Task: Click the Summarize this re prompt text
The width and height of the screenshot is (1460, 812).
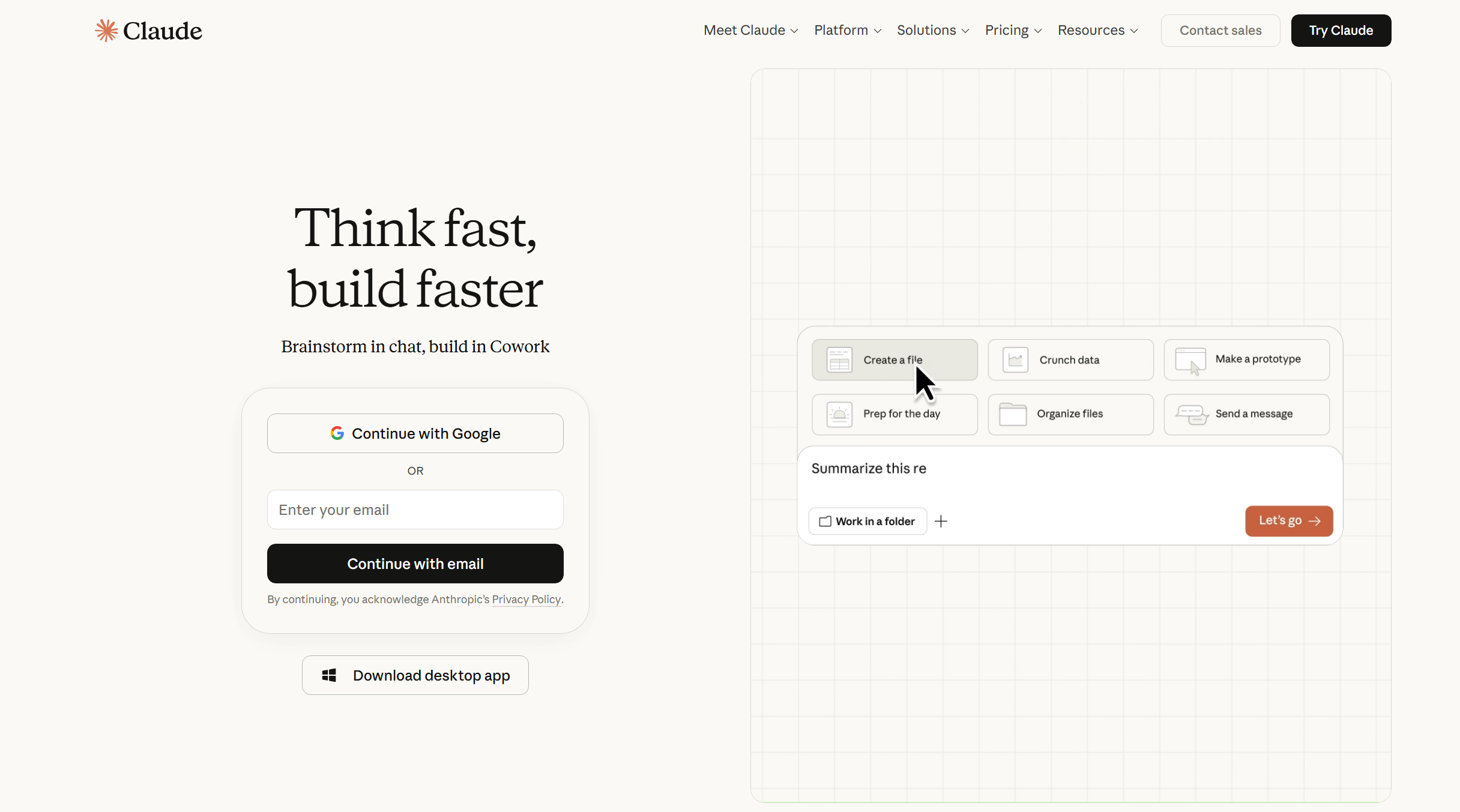Action: 869,468
